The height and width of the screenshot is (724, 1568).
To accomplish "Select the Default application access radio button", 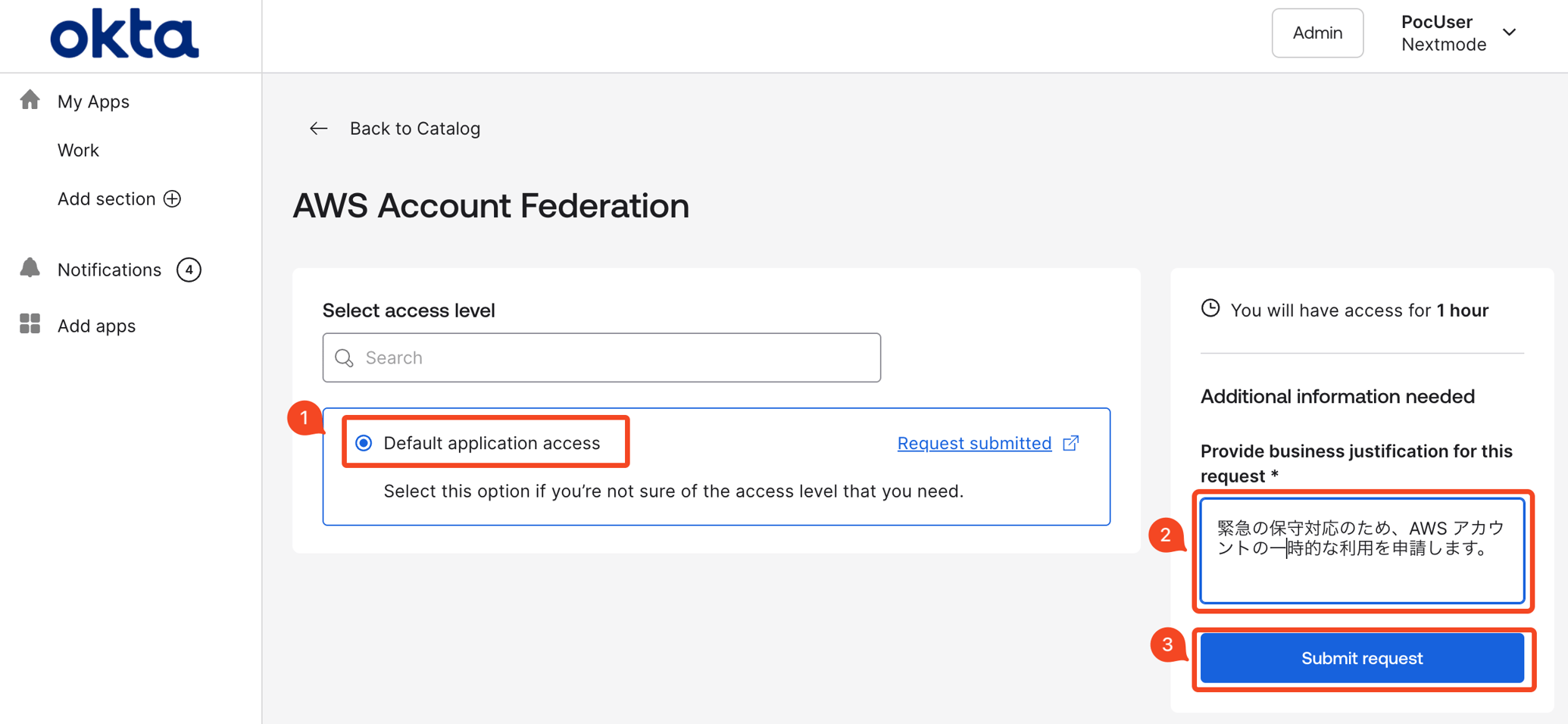I will tap(364, 443).
